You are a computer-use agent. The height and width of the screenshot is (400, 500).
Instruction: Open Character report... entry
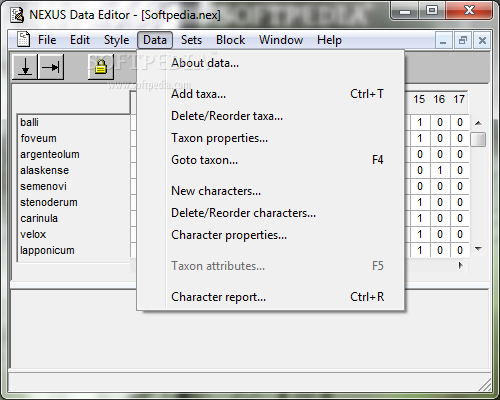pos(271,297)
